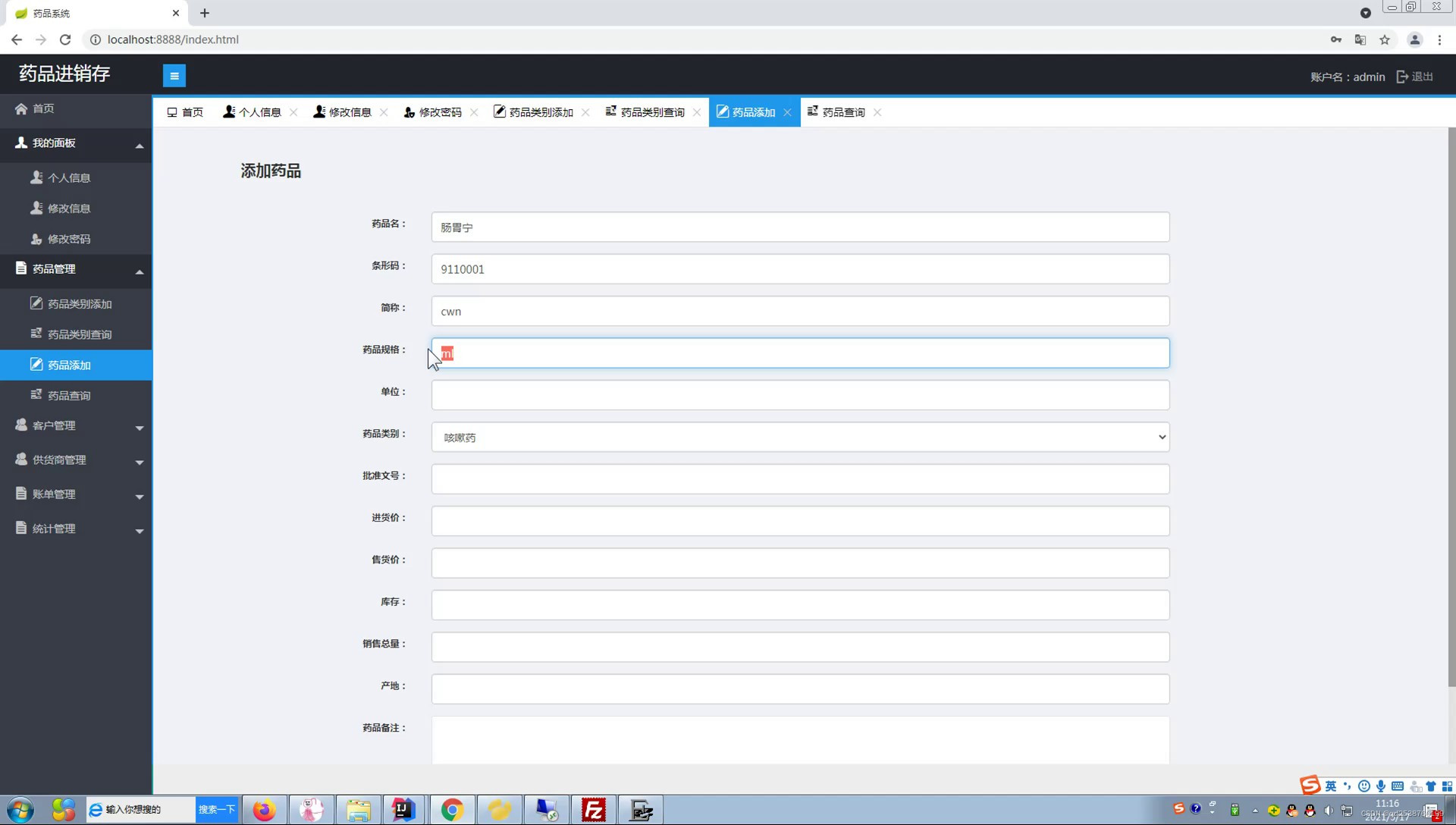Open IntelliJ IDEA from the taskbar
1456x825 pixels.
[403, 810]
